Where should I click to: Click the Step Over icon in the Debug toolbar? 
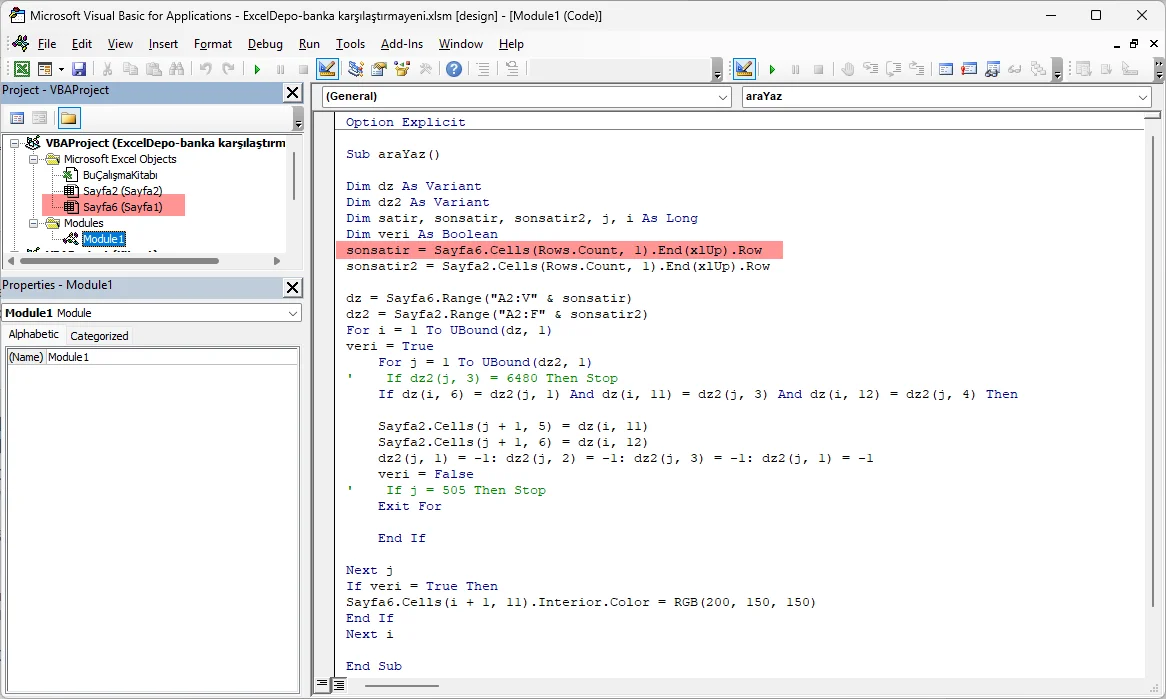point(894,69)
